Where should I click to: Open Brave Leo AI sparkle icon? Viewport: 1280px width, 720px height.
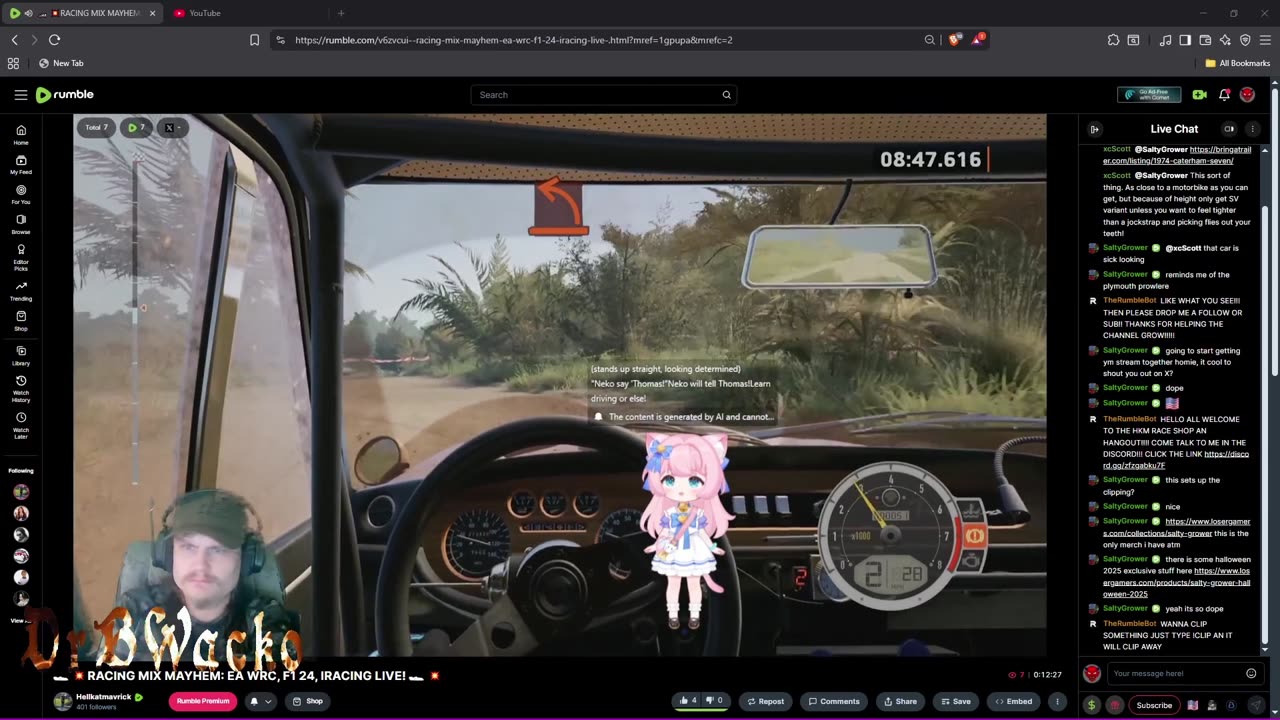1225,40
